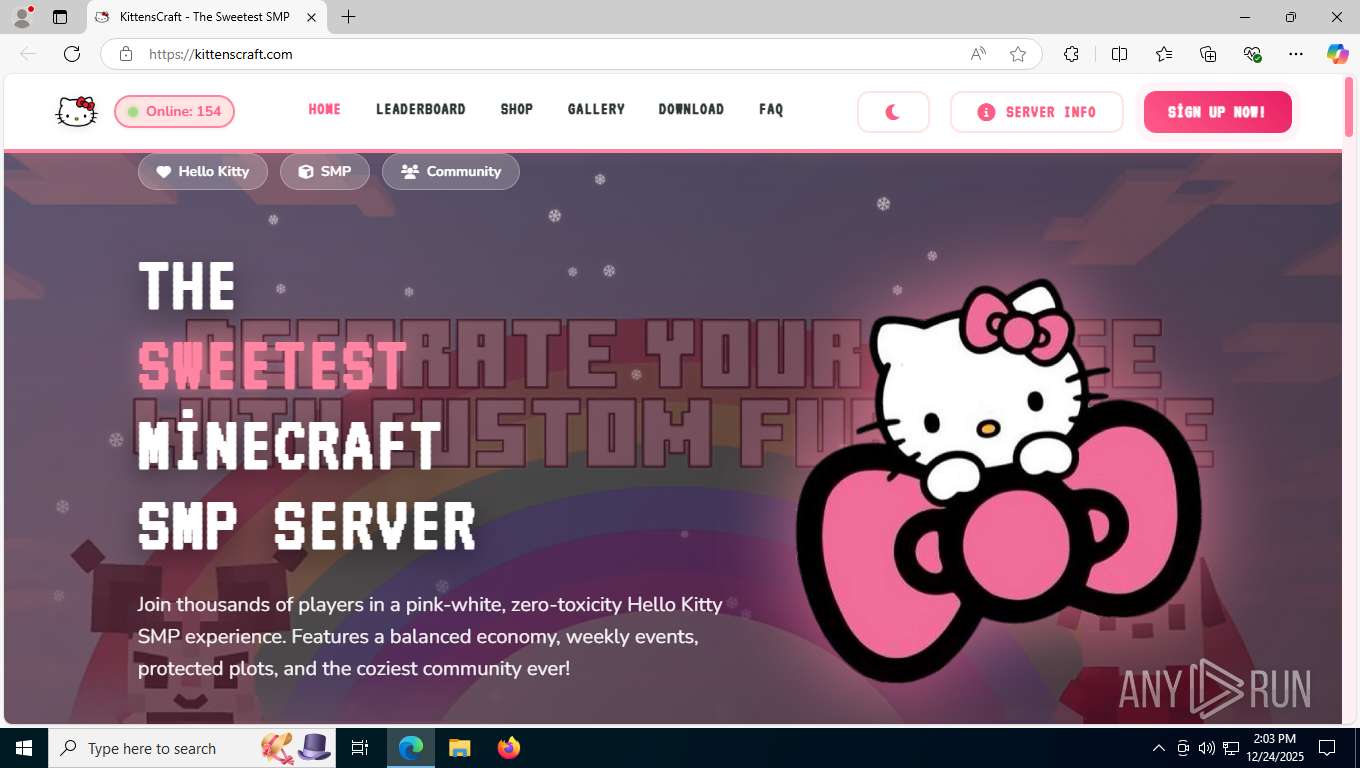Open Collections icon

click(x=1208, y=54)
